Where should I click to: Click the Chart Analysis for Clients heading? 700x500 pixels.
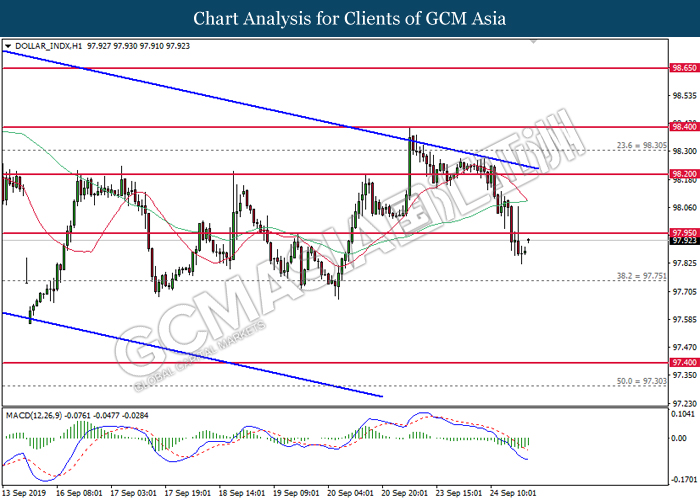pos(350,19)
